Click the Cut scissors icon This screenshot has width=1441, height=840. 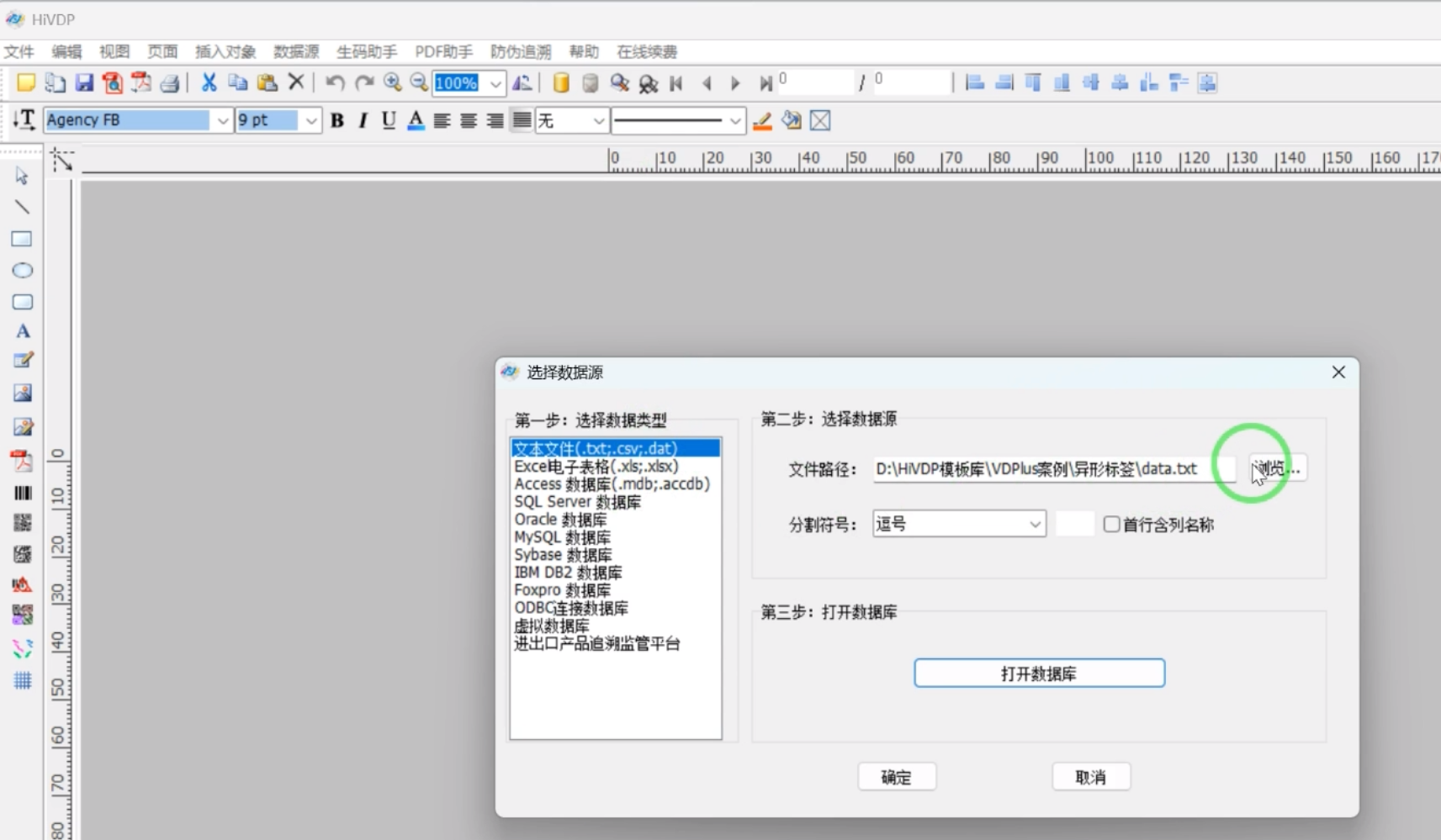(x=209, y=82)
